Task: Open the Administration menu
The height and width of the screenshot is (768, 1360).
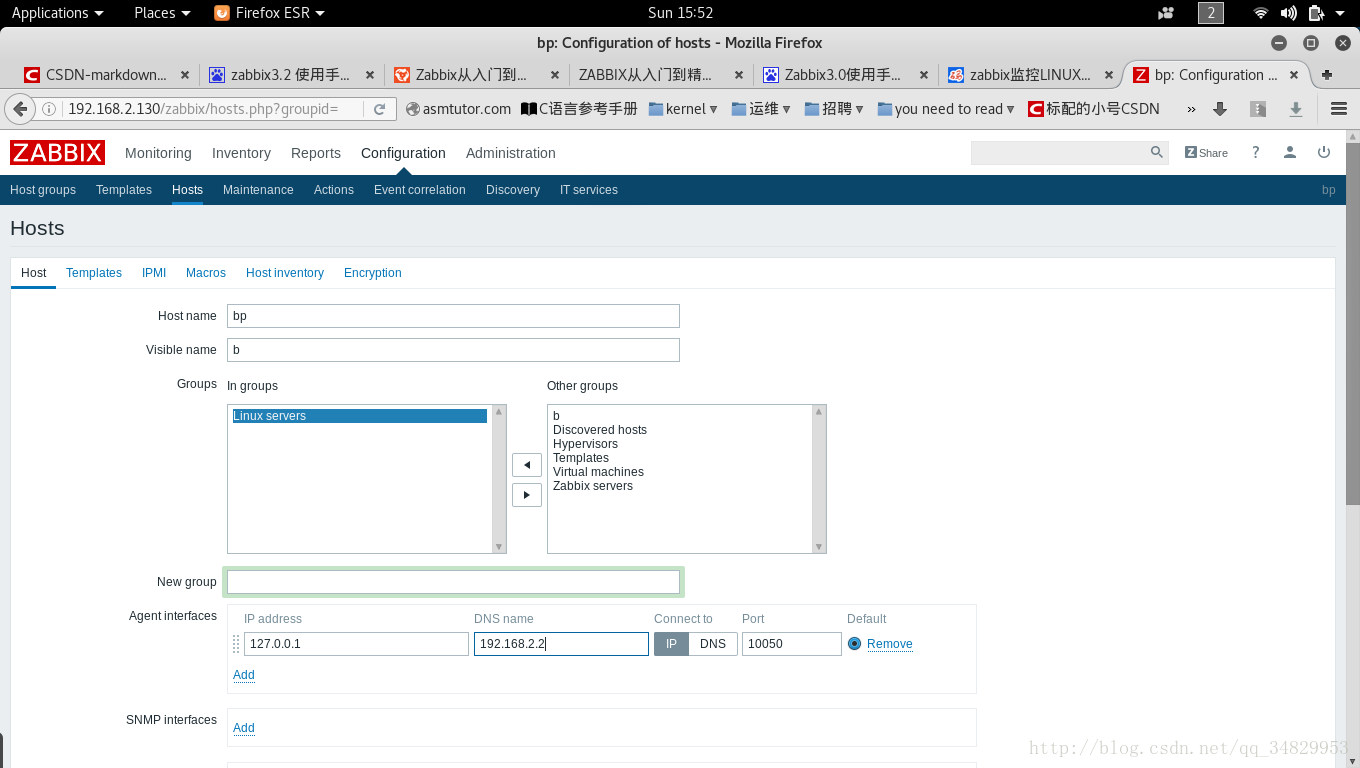Action: coord(511,153)
